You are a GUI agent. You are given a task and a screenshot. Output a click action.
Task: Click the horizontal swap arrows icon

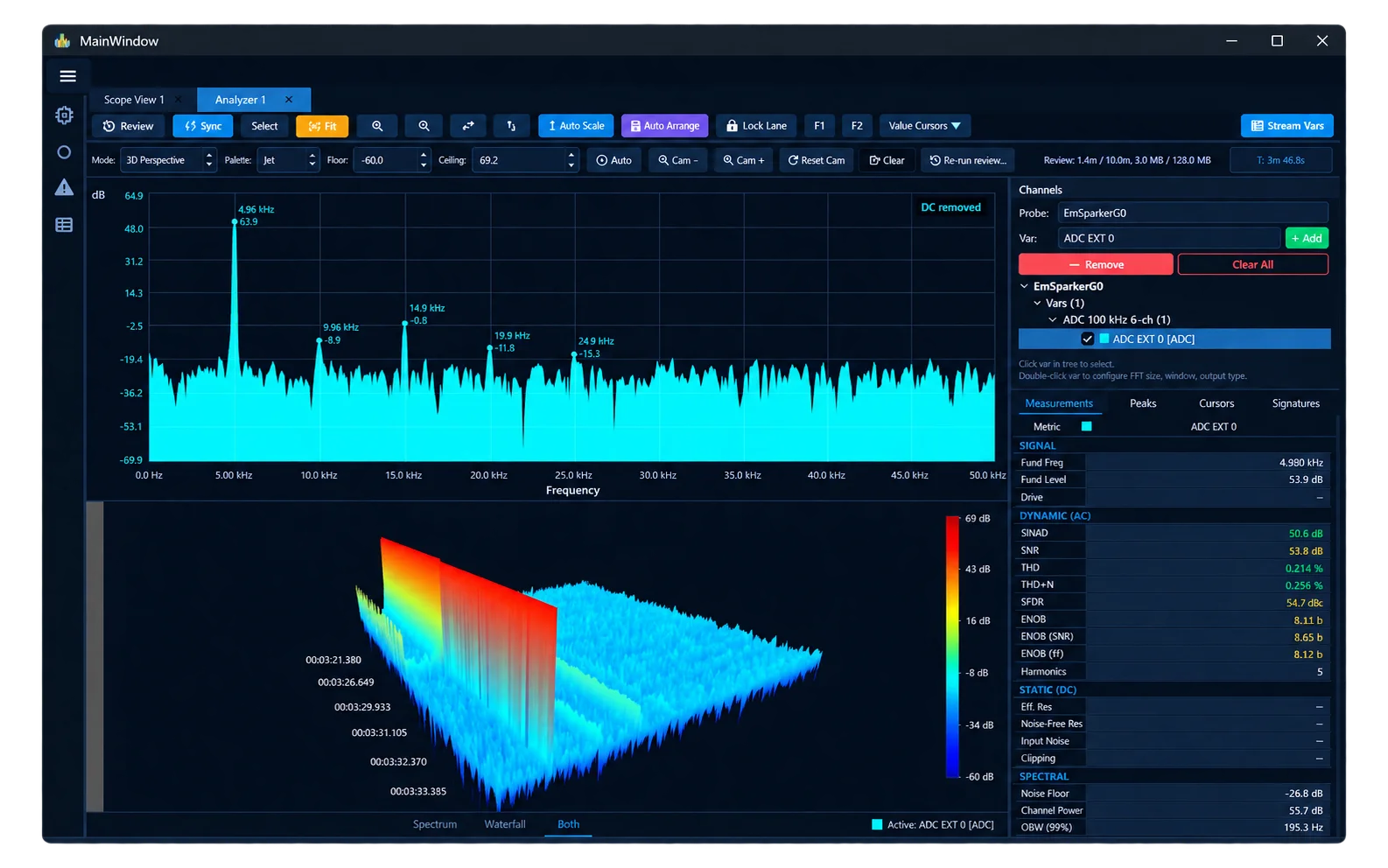coord(469,126)
